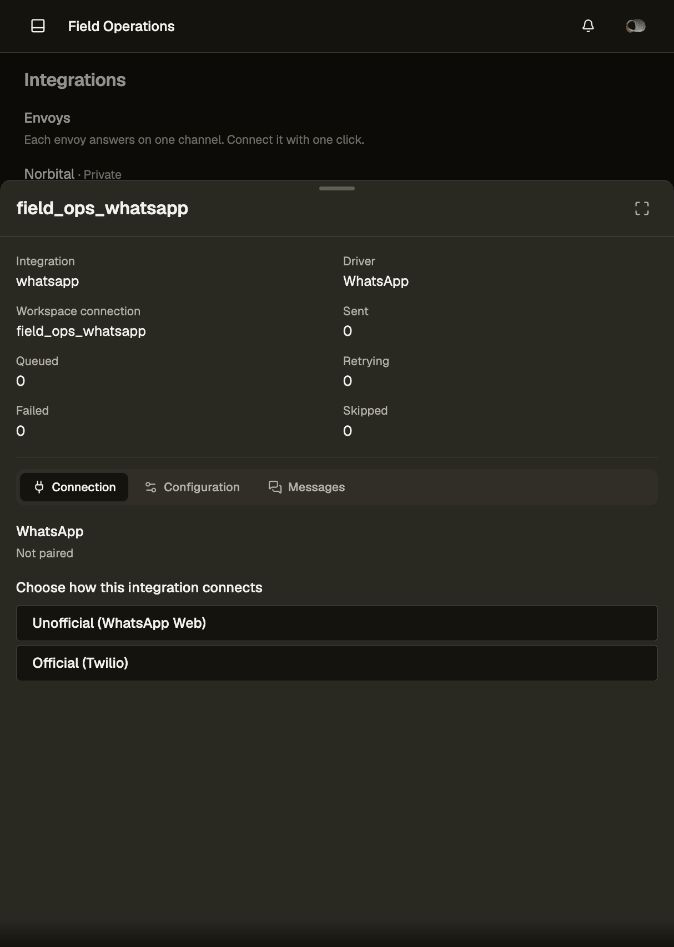Image resolution: width=674 pixels, height=947 pixels.
Task: Click the Retrying count value
Action: [x=347, y=381]
